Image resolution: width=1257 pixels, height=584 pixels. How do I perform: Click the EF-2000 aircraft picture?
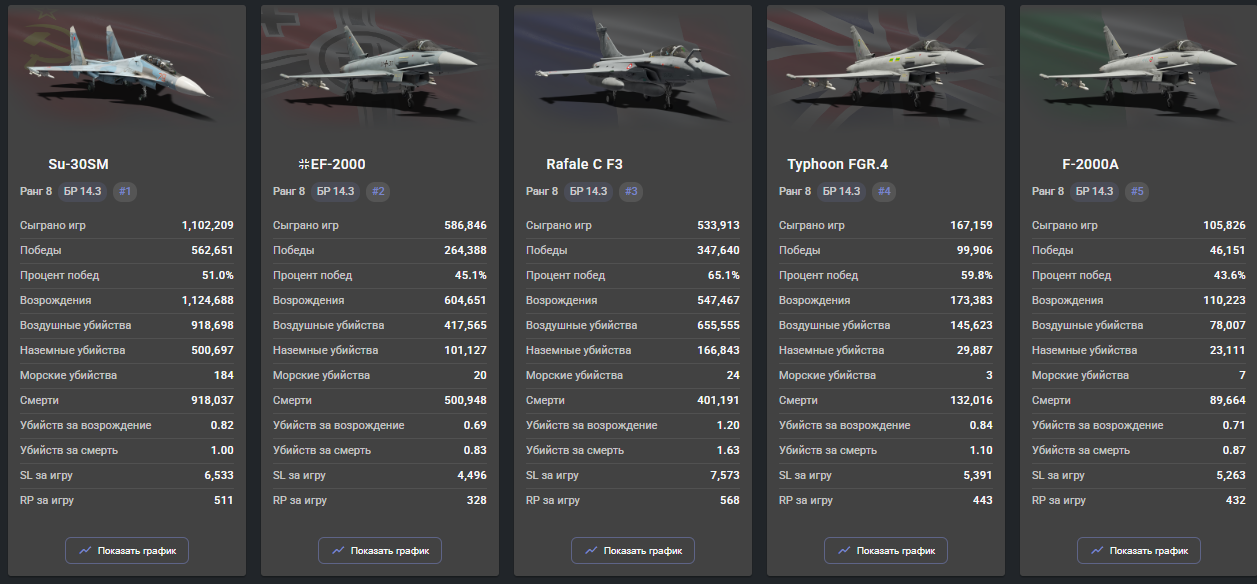[378, 72]
